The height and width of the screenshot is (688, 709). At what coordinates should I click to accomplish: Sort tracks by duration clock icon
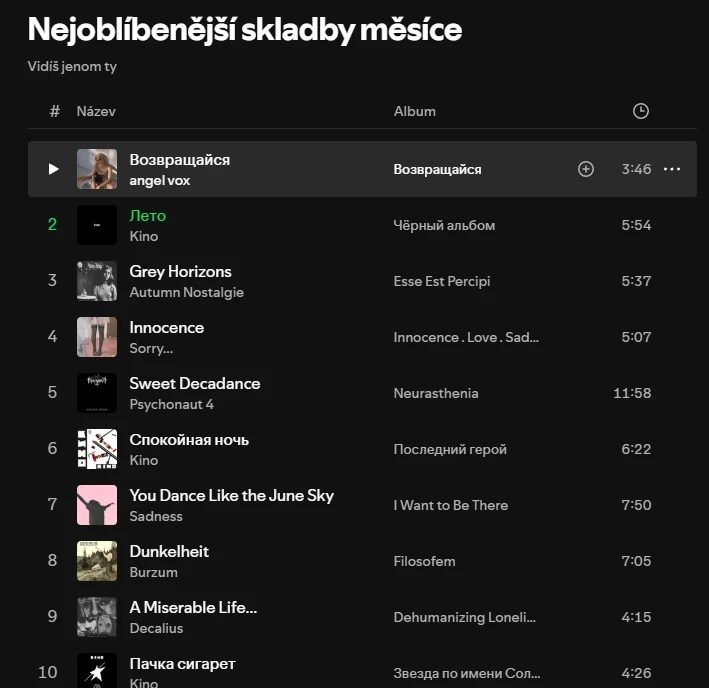[x=641, y=111]
